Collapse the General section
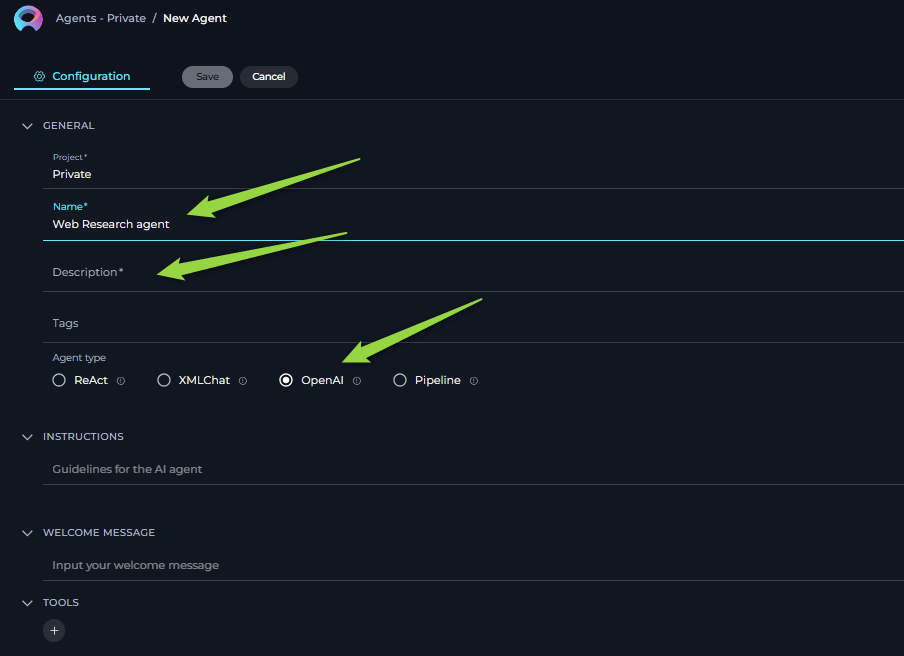Viewport: 904px width, 656px height. pos(28,126)
